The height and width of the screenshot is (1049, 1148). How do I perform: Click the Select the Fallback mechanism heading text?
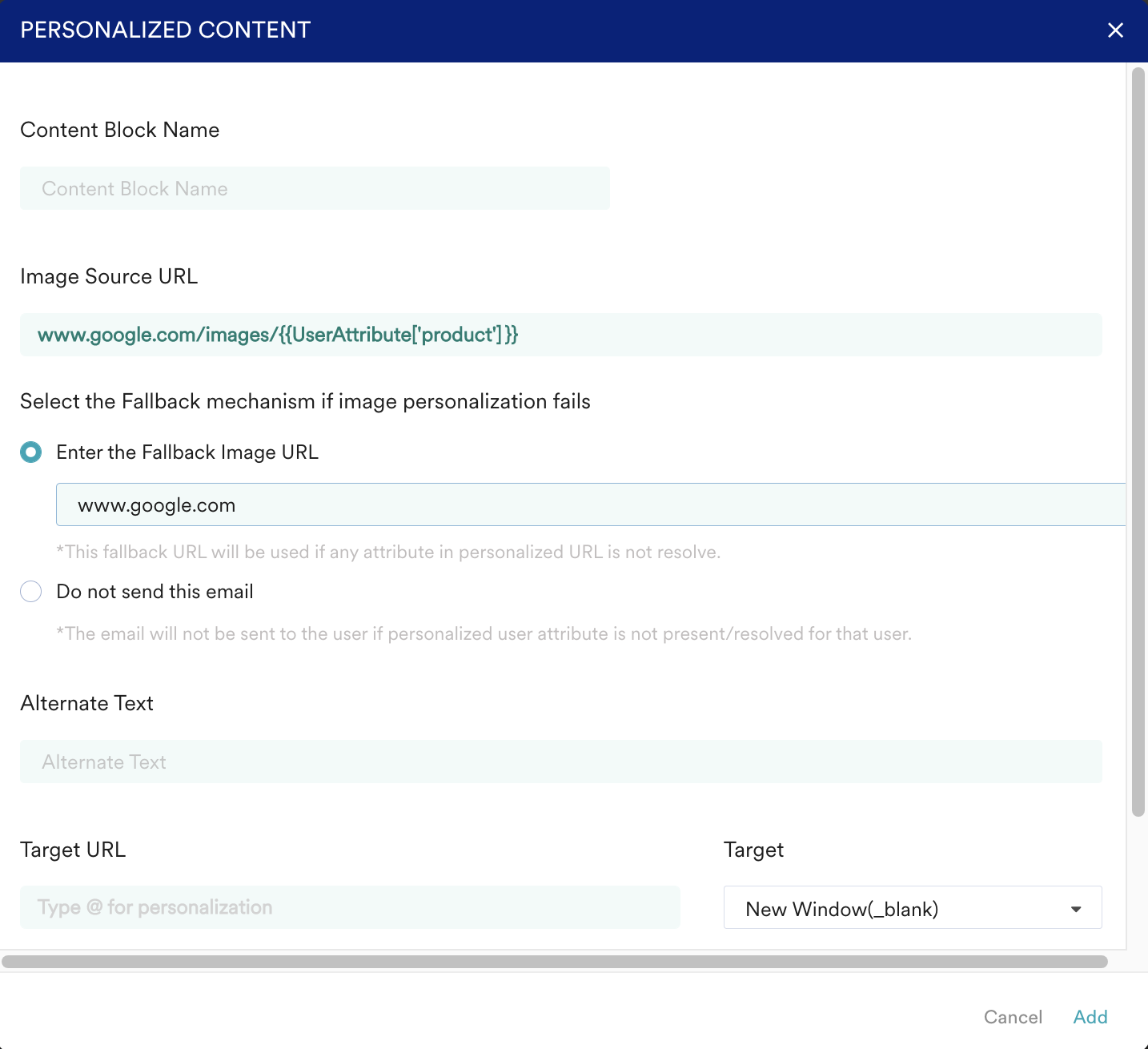(x=305, y=401)
